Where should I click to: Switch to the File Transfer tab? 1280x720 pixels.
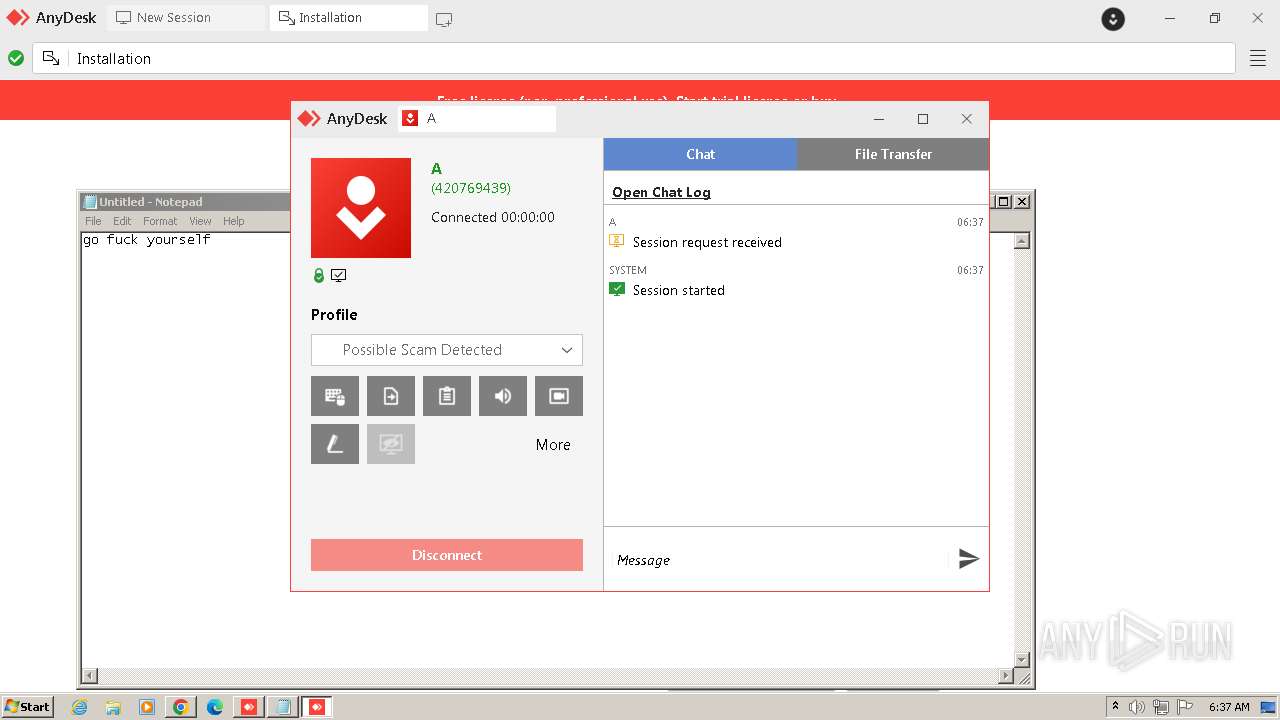[893, 154]
